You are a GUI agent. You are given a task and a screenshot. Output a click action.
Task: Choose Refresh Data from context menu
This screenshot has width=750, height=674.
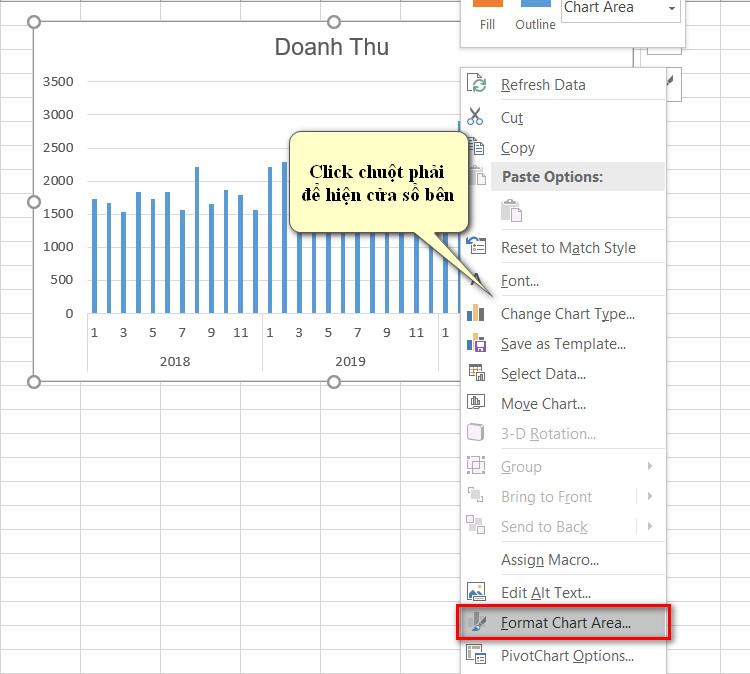[x=563, y=85]
